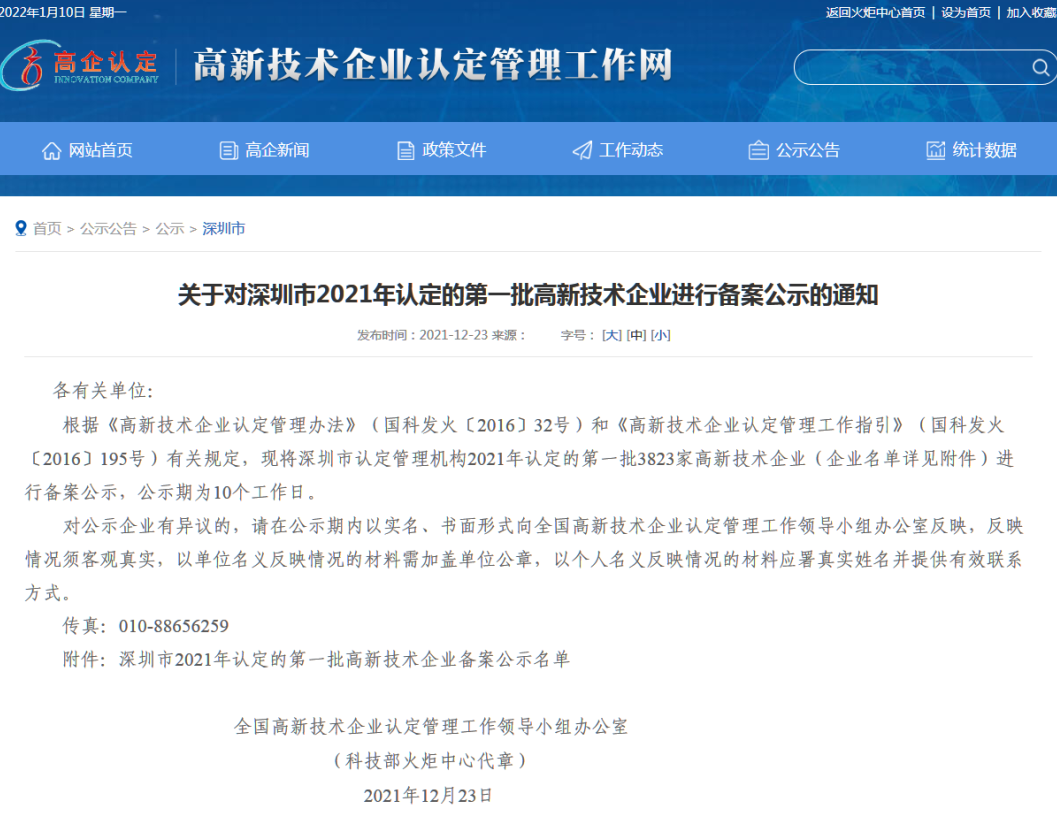
Task: Click the search magnifier icon
Action: pyautogui.click(x=1041, y=67)
